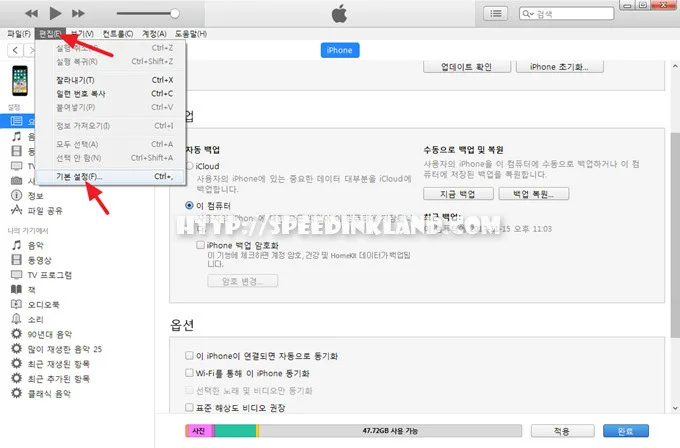The width and height of the screenshot is (680, 448).
Task: Open 책 books in sidebar
Action: [32, 290]
